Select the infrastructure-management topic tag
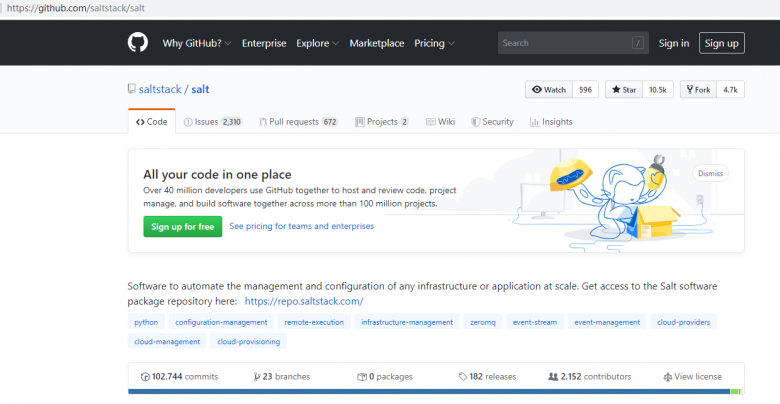Image resolution: width=780 pixels, height=404 pixels. click(407, 322)
